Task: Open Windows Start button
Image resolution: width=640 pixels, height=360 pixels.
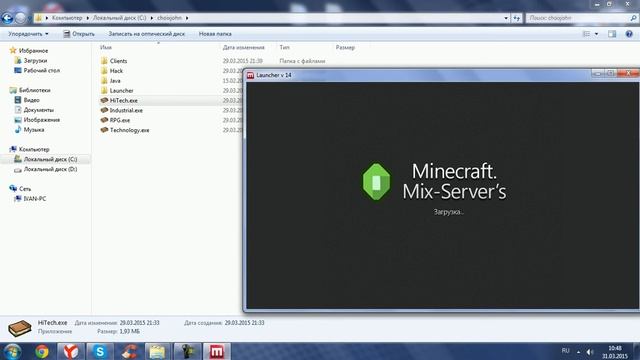Action: [12, 351]
